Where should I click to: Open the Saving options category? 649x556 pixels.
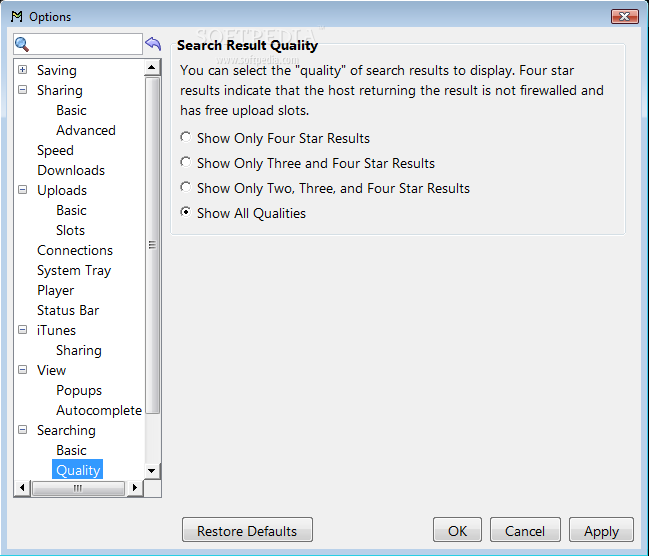(57, 70)
